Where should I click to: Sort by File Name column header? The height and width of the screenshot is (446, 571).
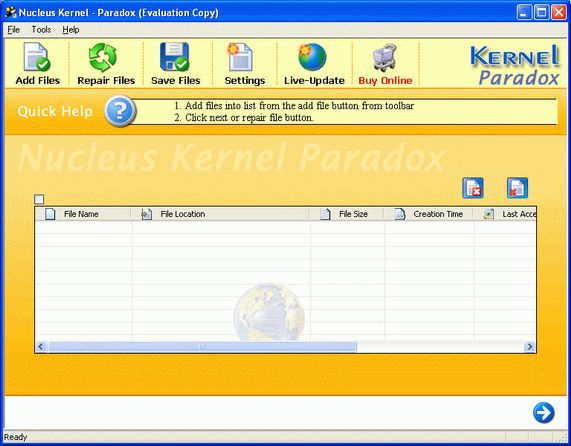click(83, 214)
